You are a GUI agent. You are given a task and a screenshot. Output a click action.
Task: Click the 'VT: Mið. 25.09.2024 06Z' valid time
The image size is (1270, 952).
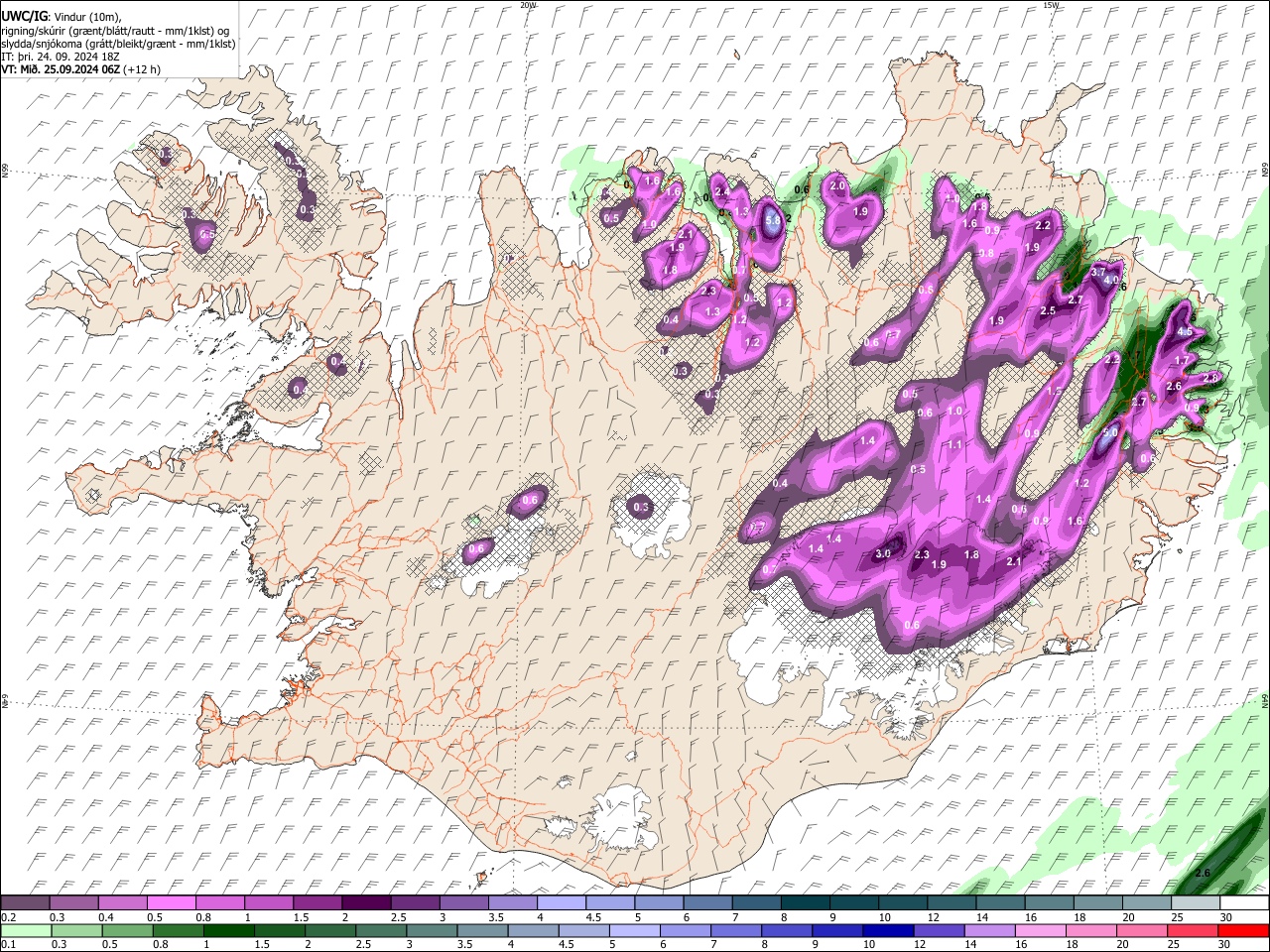61,69
